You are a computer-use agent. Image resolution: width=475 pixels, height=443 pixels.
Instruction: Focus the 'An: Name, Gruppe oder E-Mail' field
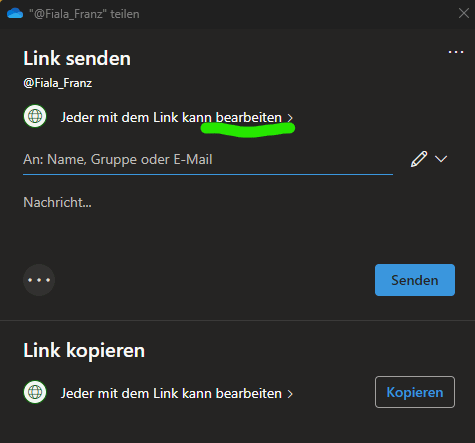coord(208,160)
